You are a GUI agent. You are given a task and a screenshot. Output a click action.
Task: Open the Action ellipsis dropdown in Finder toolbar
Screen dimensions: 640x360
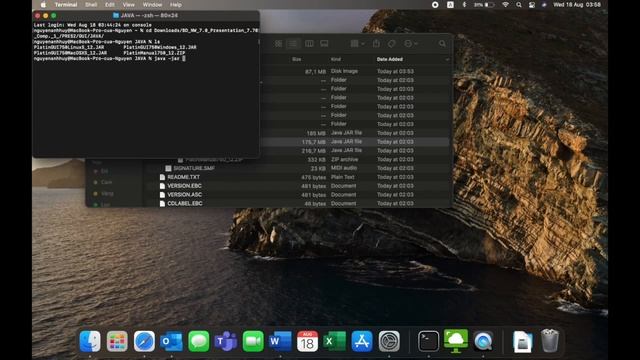[410, 44]
